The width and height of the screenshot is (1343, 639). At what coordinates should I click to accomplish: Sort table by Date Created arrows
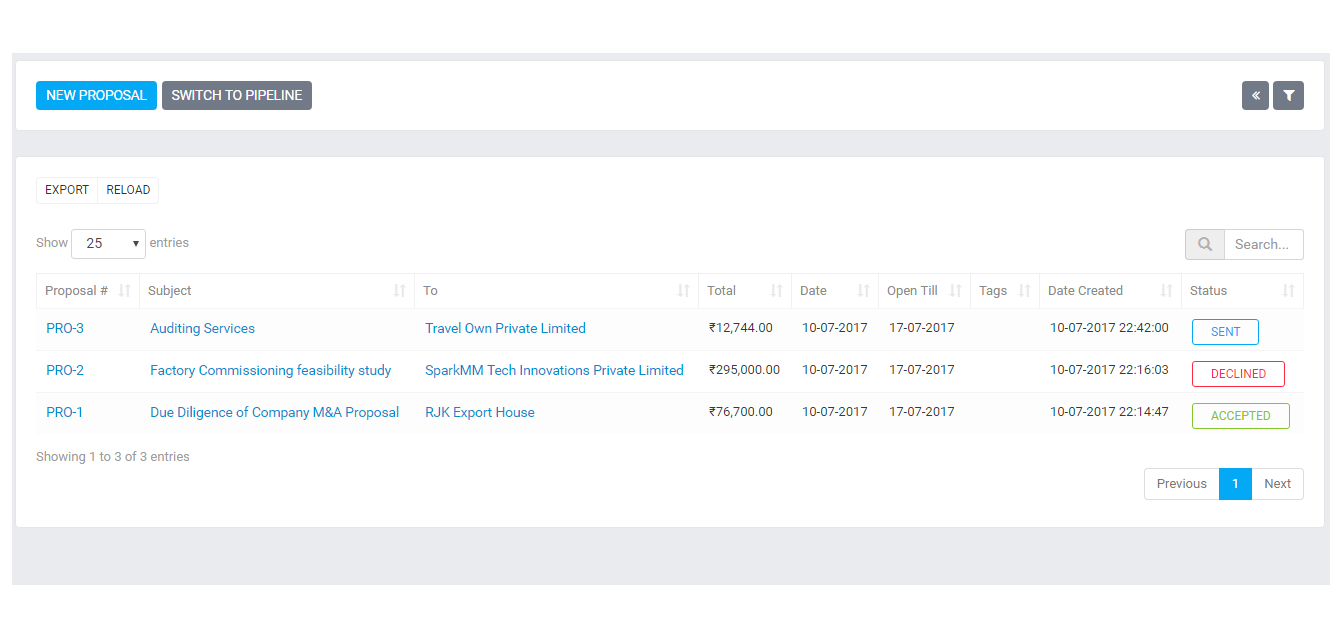tap(1166, 291)
